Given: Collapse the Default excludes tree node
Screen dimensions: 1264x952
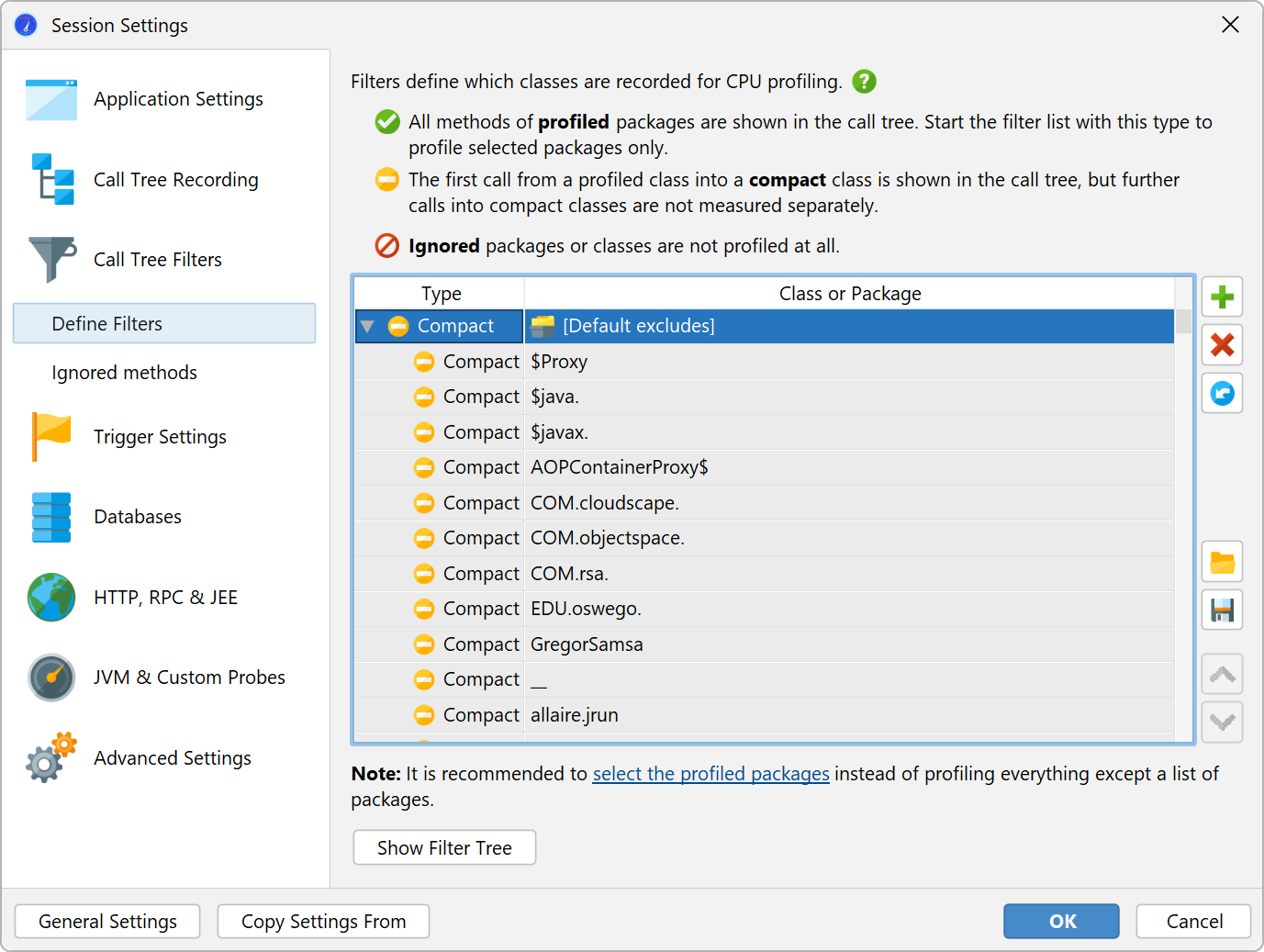Looking at the screenshot, I should tap(368, 326).
